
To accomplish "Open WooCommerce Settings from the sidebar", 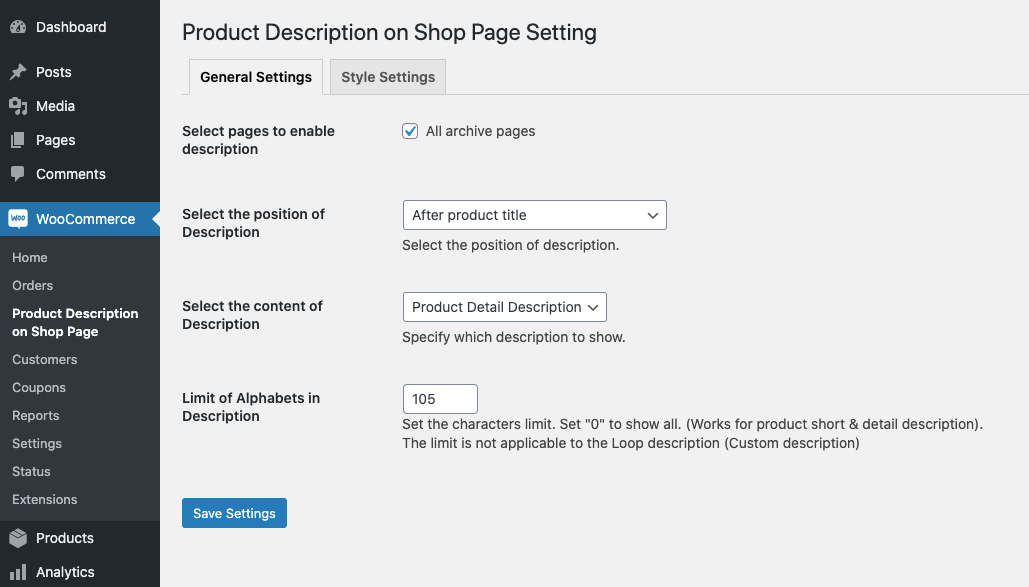I will click(36, 443).
